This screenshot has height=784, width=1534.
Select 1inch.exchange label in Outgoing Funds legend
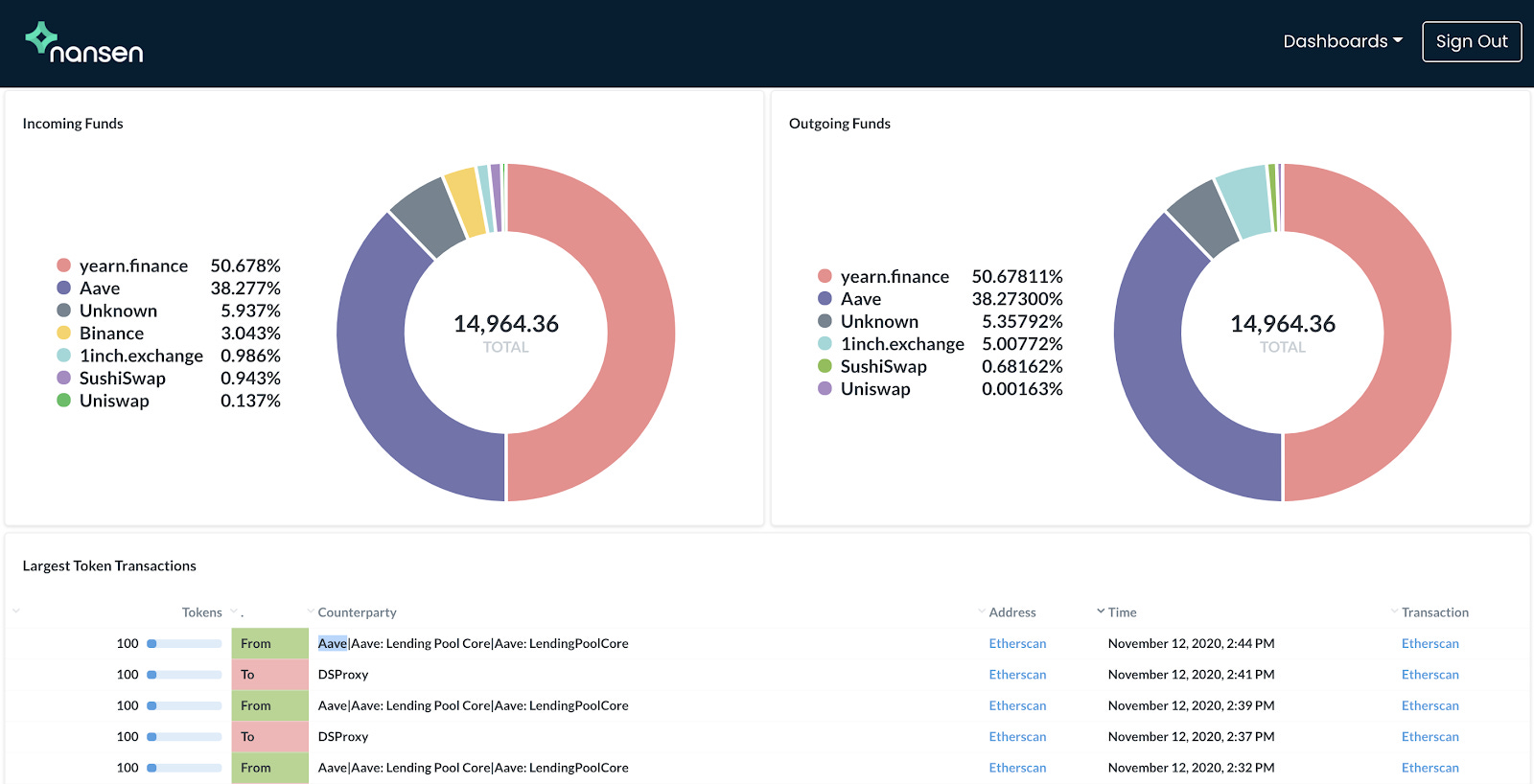click(x=902, y=344)
